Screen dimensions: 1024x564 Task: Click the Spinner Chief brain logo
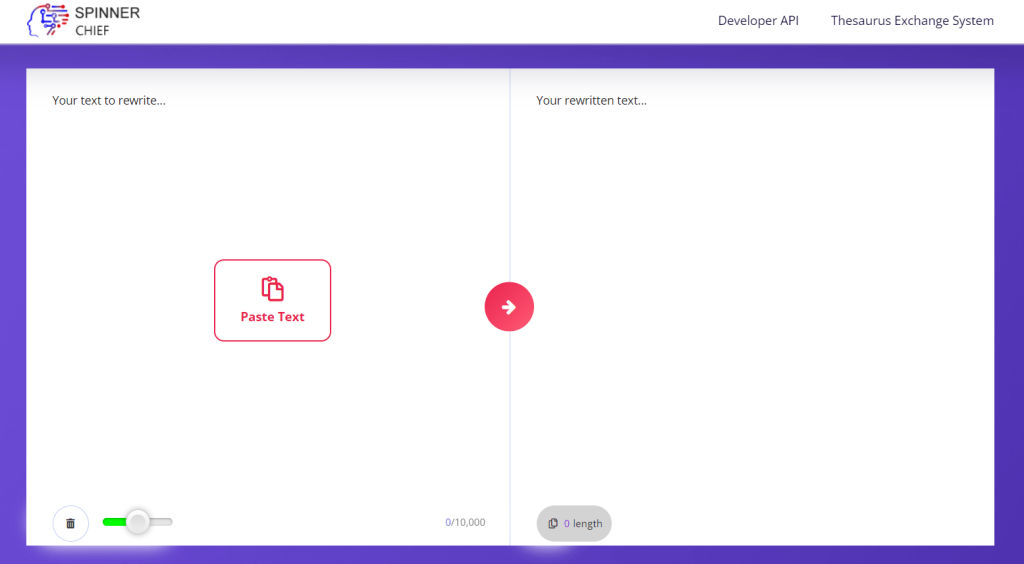48,20
